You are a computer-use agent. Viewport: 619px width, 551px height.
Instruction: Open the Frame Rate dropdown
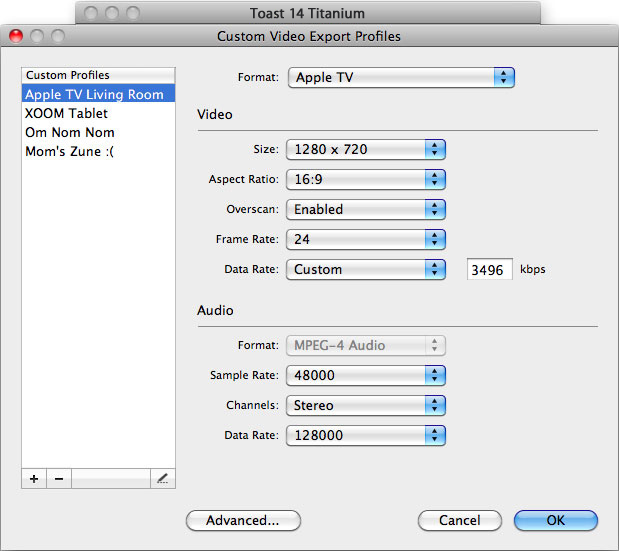pos(365,239)
